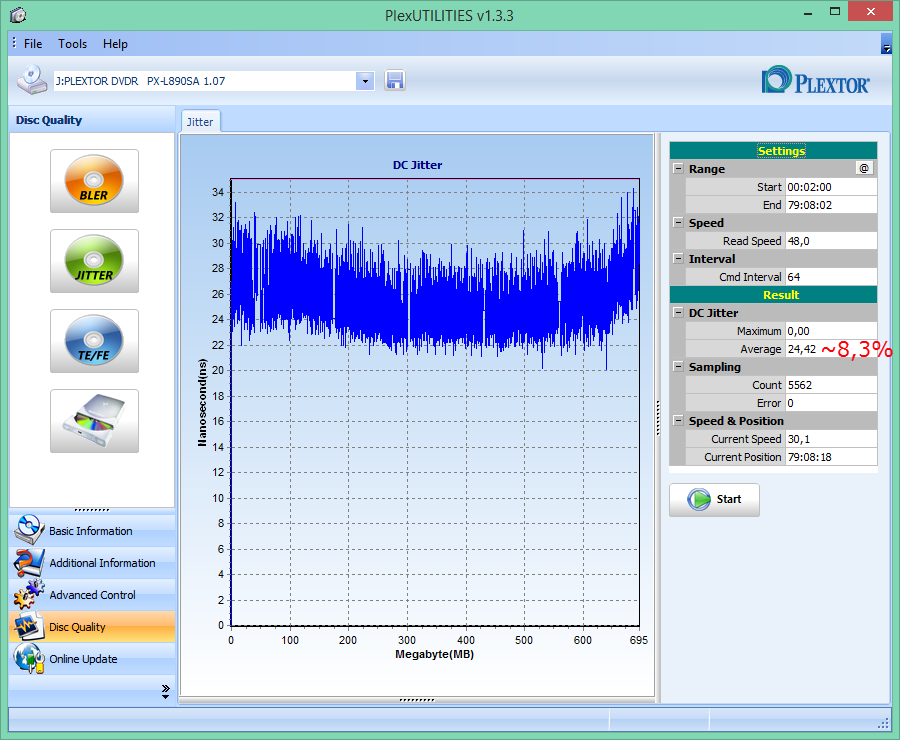Open toolbar options arrow at far right

886,45
